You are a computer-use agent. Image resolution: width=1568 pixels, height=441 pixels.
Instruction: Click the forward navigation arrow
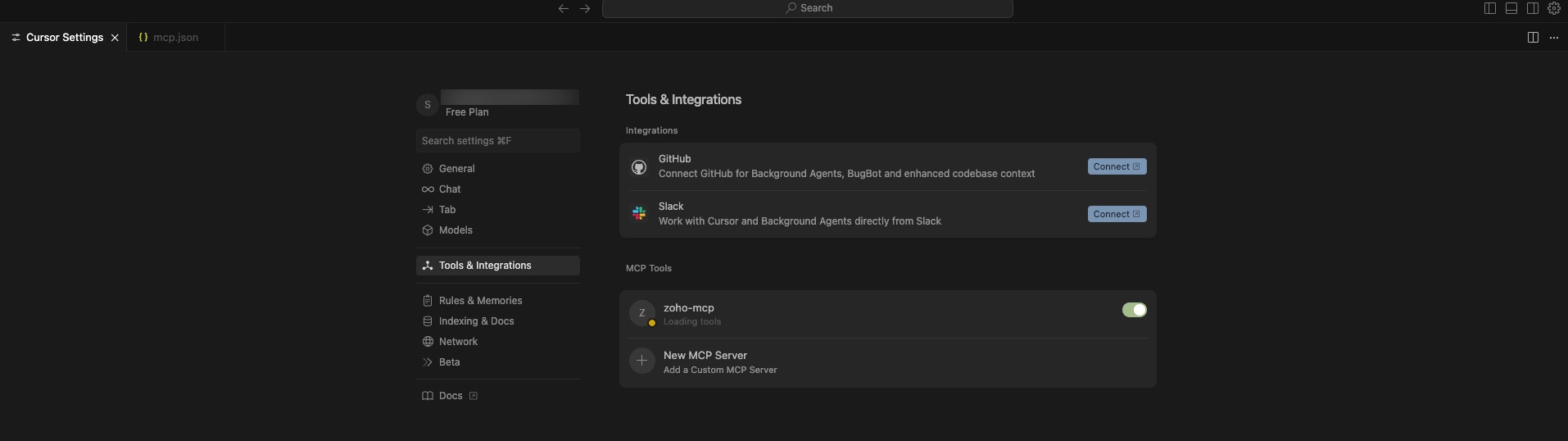point(585,8)
